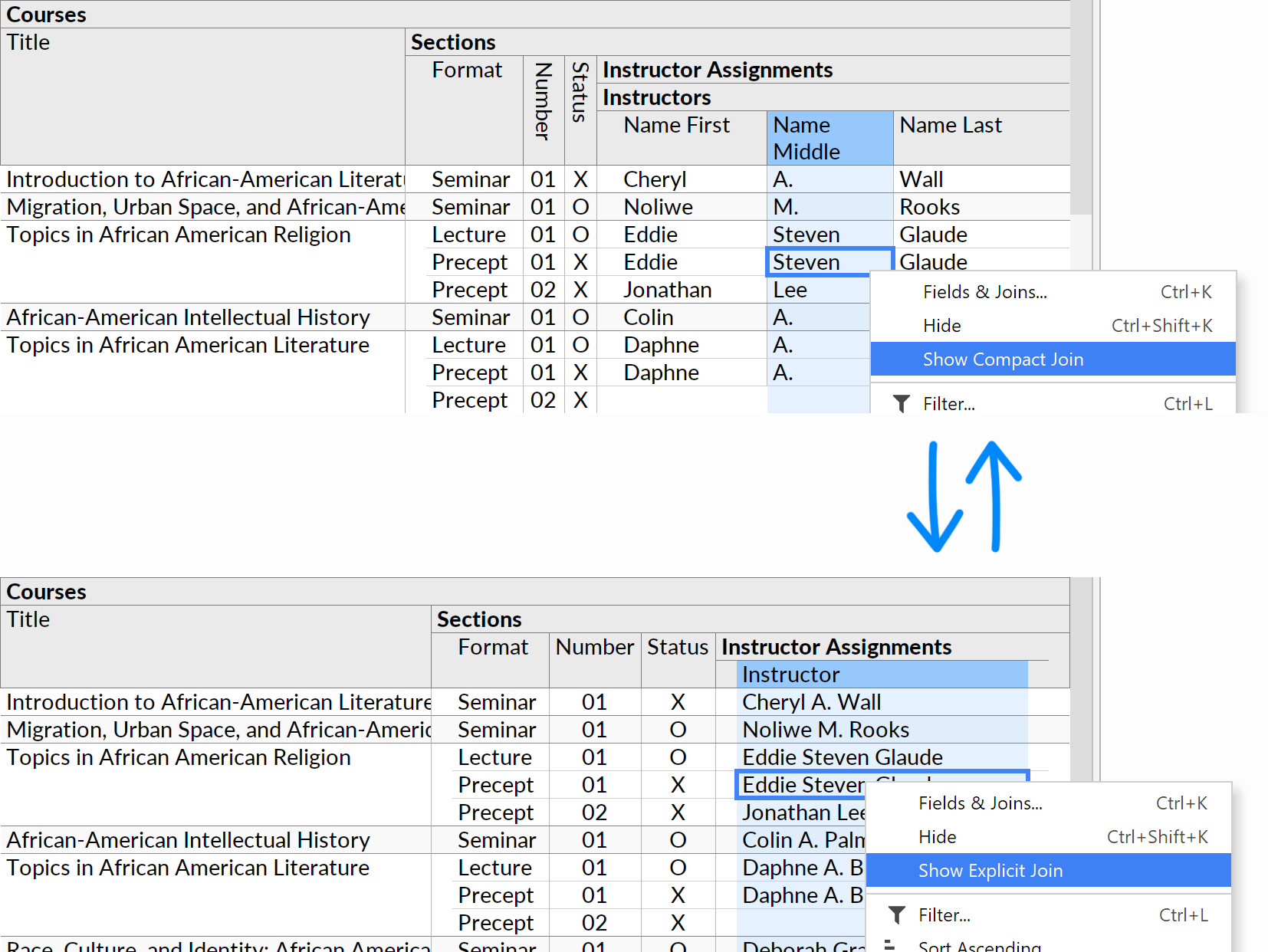Click the lower table's vertical scrollbar
The width and height of the screenshot is (1268, 952).
[1081, 690]
